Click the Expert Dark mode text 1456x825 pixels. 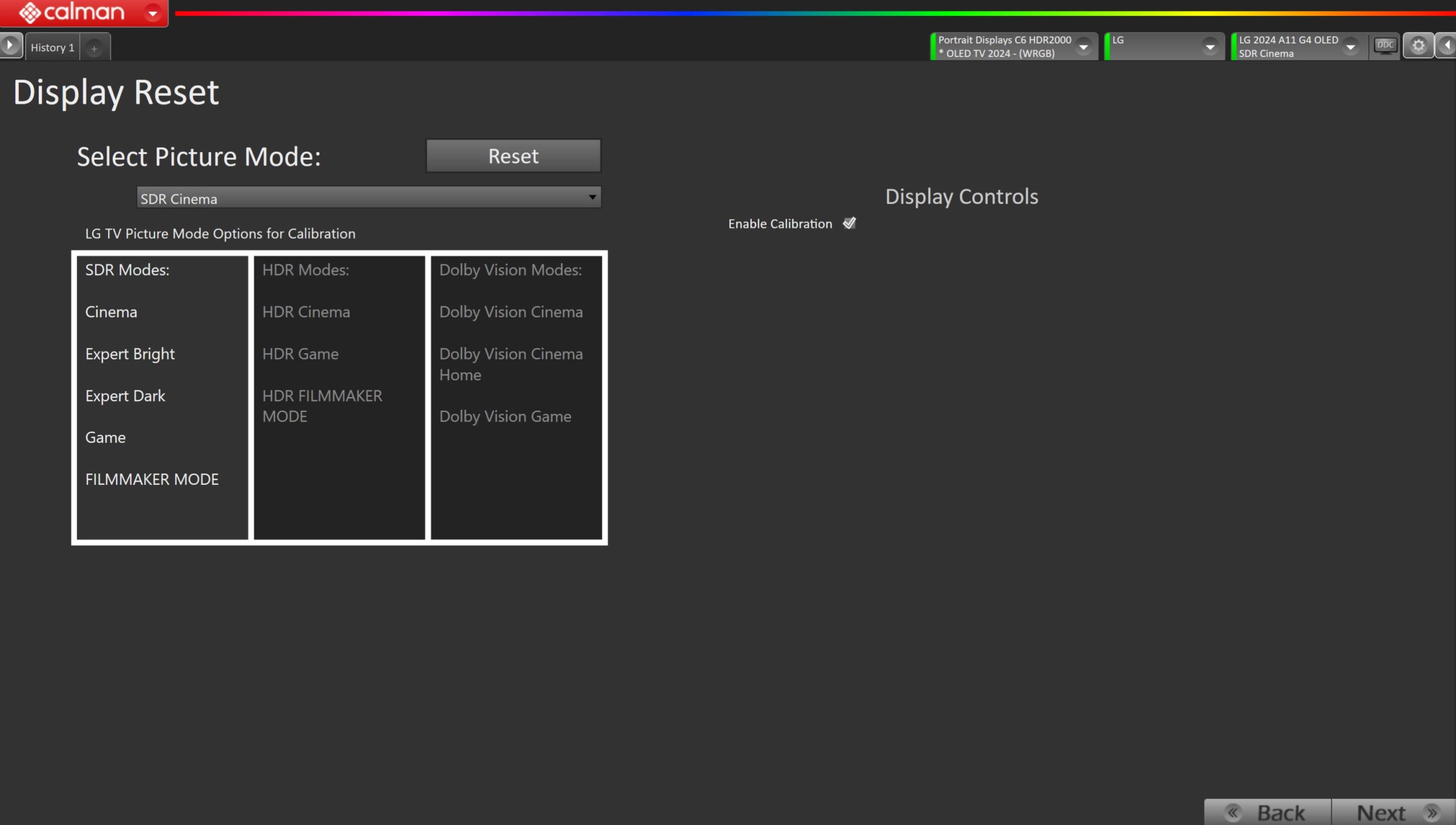tap(125, 396)
